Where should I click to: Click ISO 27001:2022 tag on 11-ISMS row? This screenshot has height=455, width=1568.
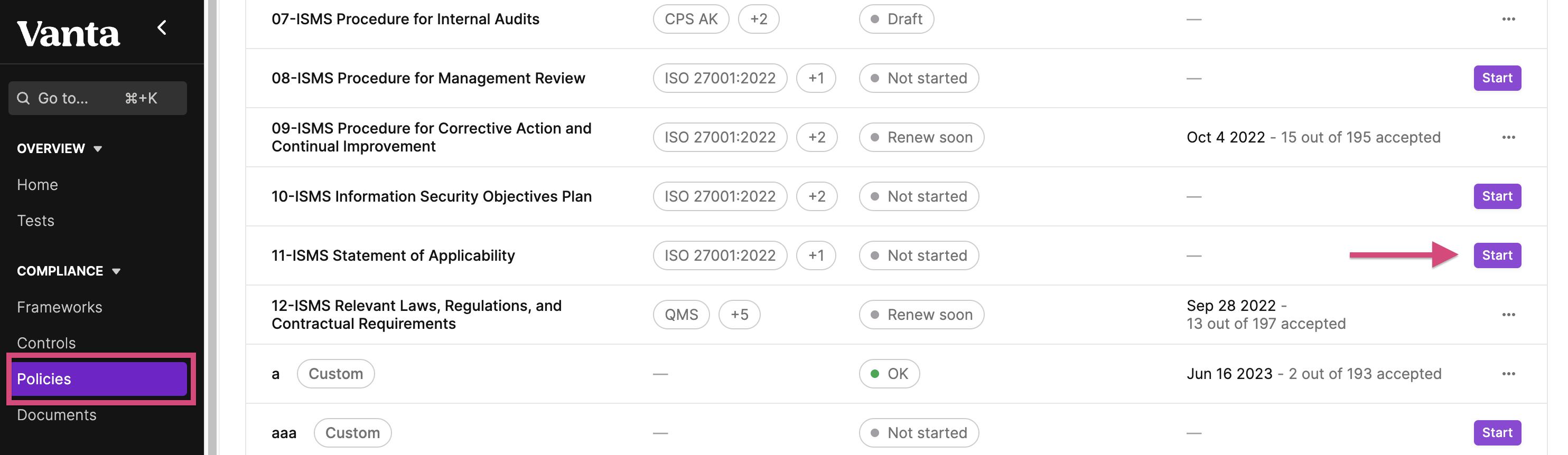click(x=720, y=255)
